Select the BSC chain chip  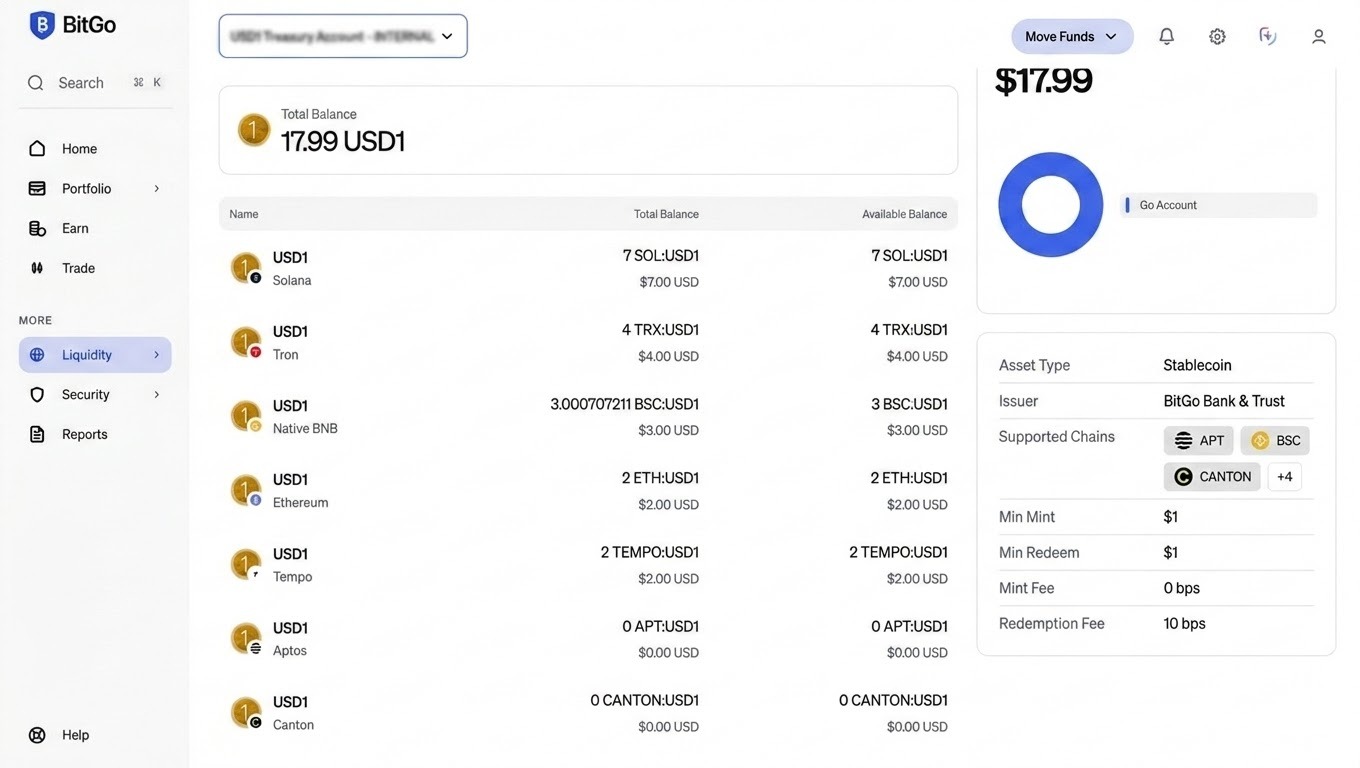1275,440
